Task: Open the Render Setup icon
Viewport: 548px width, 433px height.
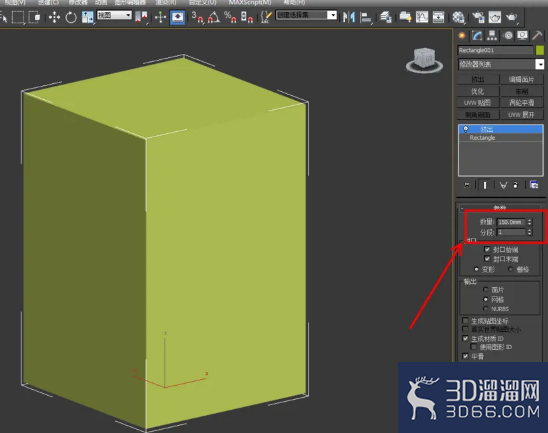Action: [x=478, y=17]
